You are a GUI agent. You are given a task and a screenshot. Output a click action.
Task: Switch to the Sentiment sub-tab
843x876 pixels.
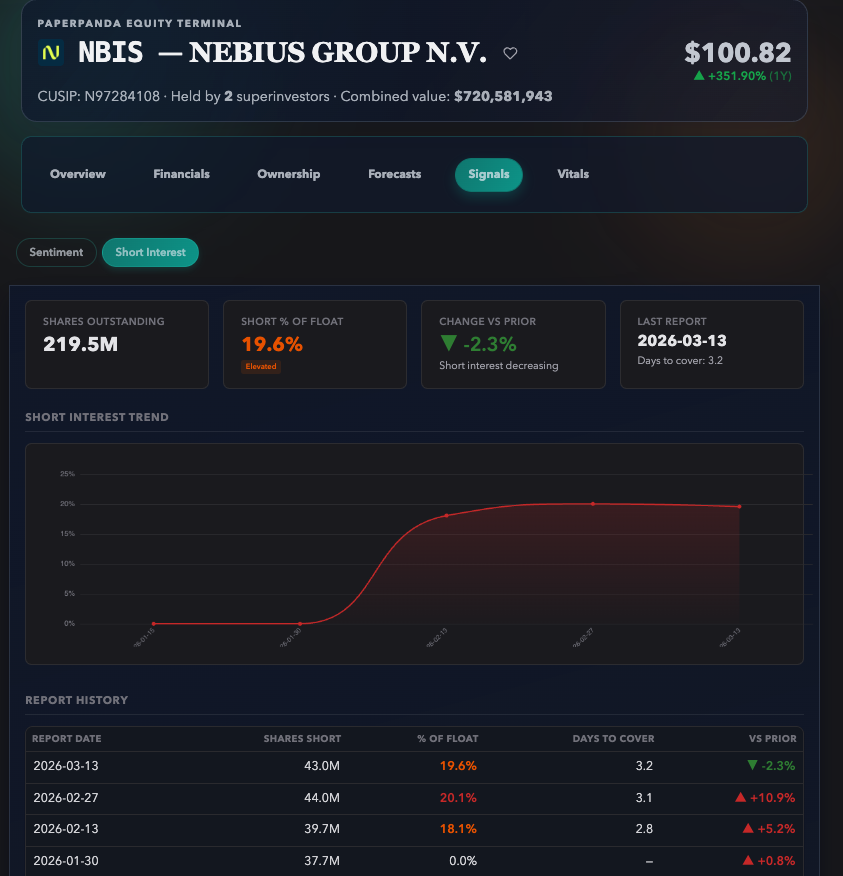(56, 253)
